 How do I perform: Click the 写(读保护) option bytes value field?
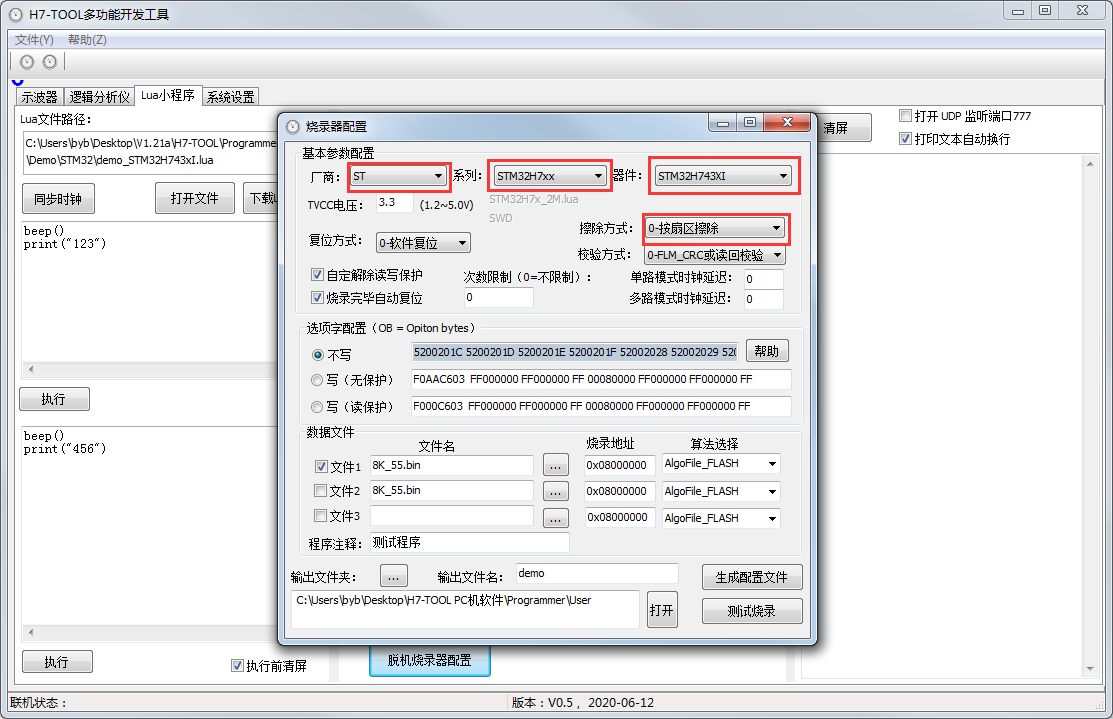coord(601,406)
